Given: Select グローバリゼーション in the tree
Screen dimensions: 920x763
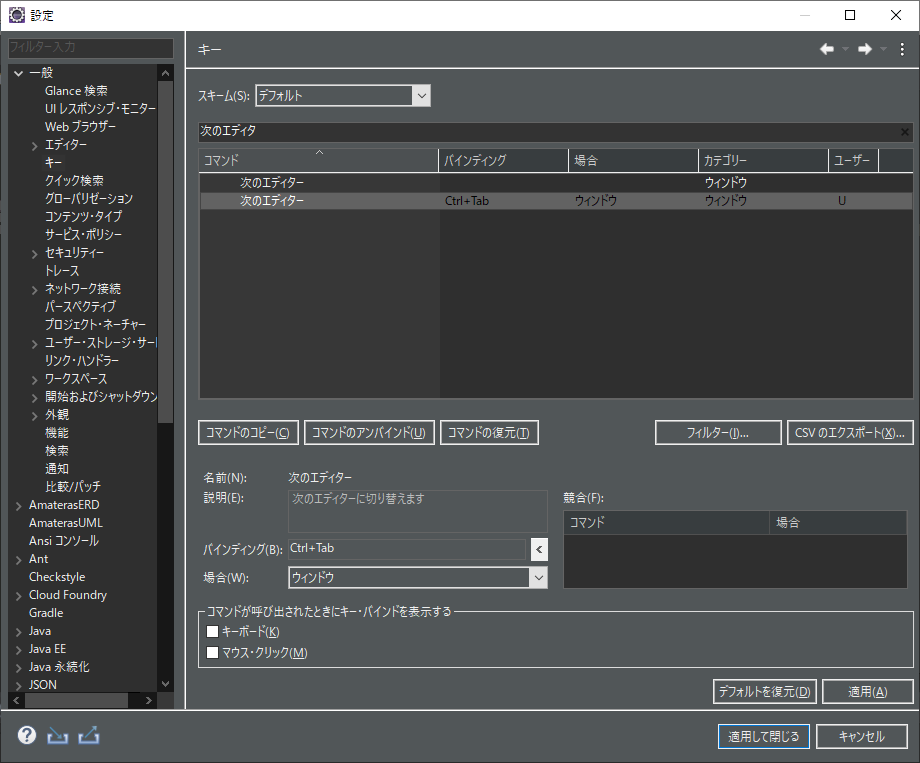Looking at the screenshot, I should (x=89, y=199).
